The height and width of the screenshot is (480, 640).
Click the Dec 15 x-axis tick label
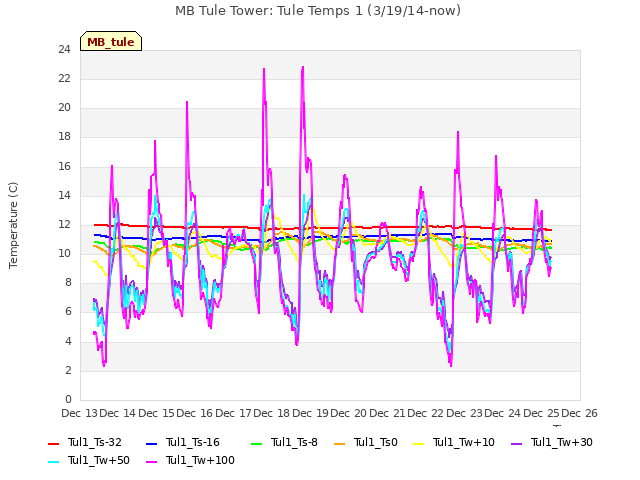tap(156, 413)
